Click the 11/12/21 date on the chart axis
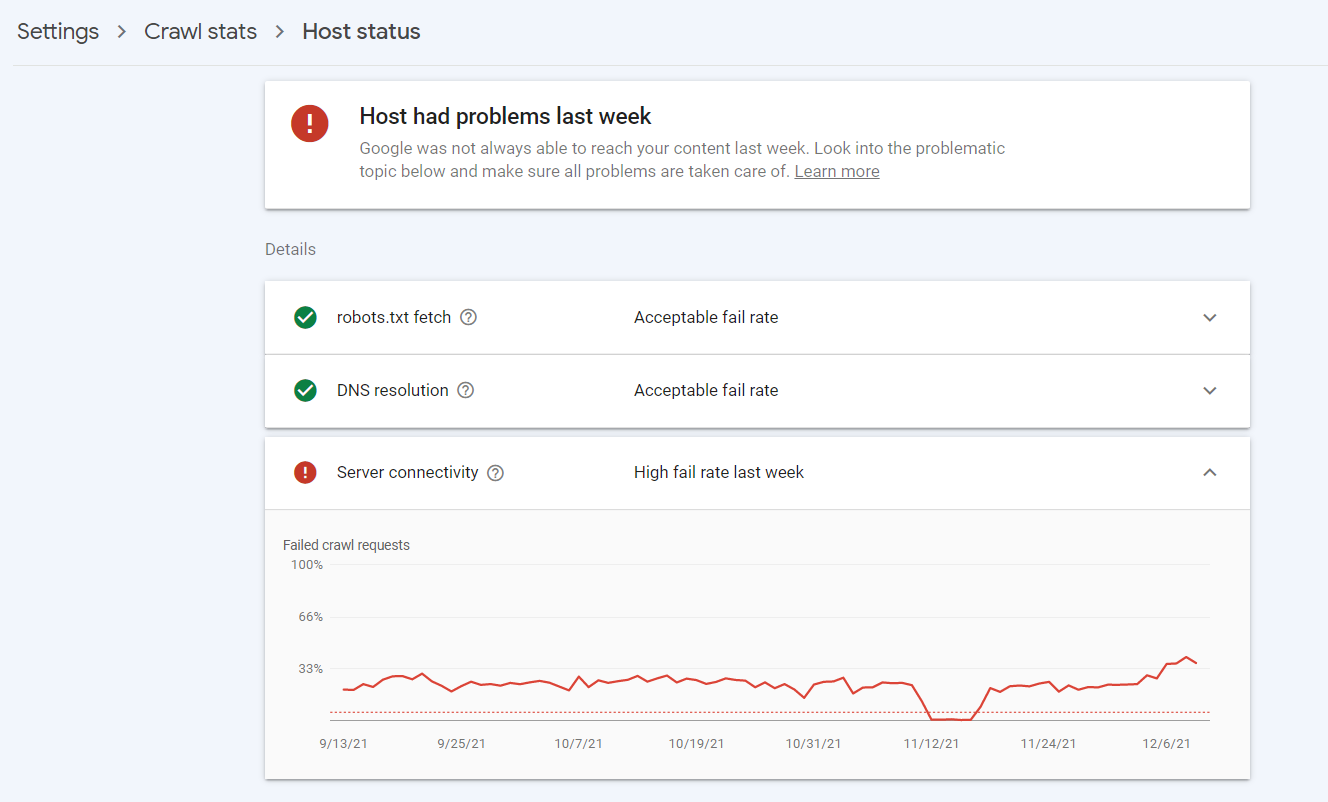Viewport: 1328px width, 802px height. [x=931, y=744]
